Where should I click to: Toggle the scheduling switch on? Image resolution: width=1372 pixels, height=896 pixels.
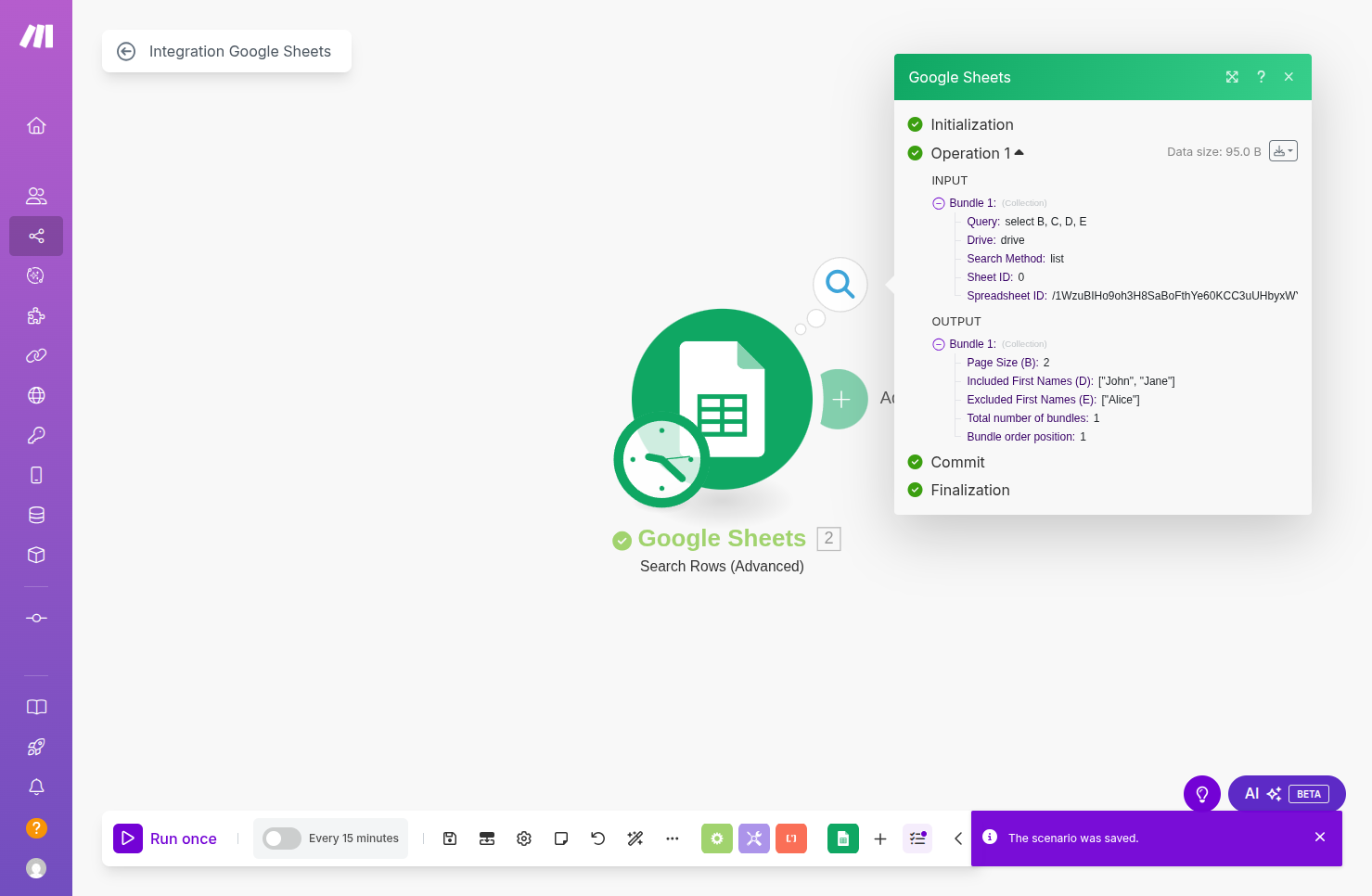coord(282,838)
